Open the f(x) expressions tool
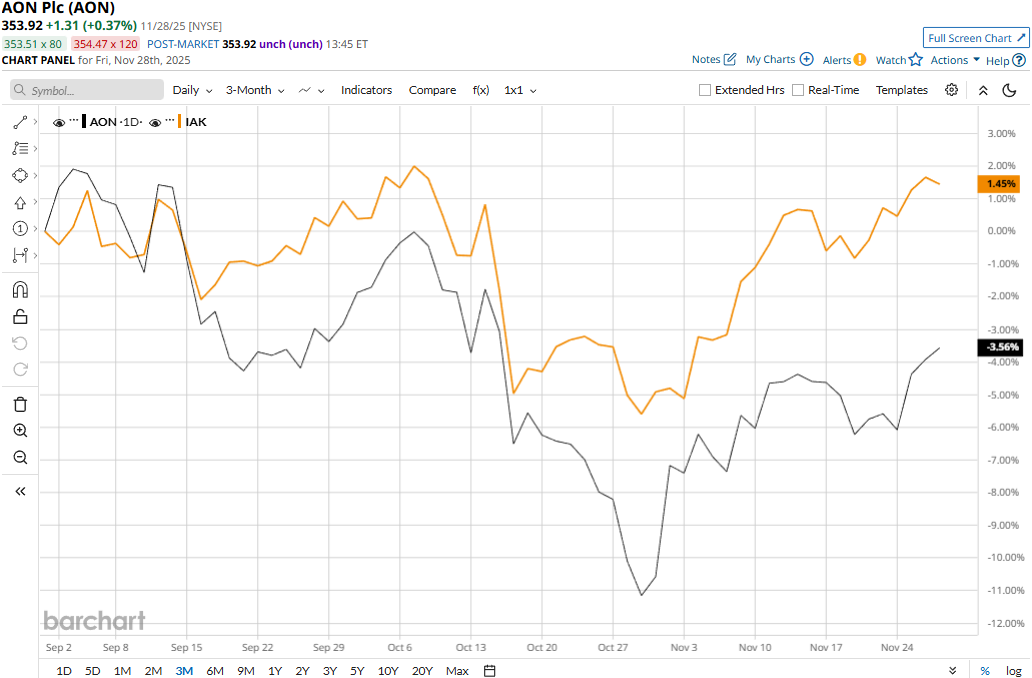 [480, 90]
